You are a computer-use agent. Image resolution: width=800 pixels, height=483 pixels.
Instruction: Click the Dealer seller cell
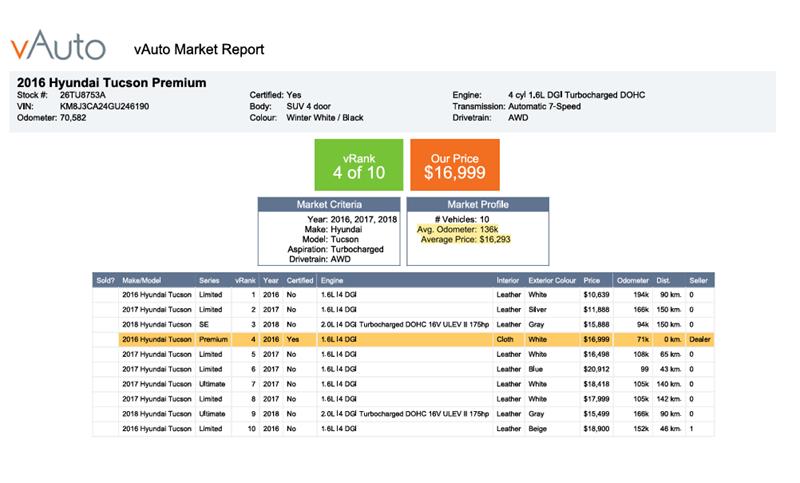click(x=699, y=339)
